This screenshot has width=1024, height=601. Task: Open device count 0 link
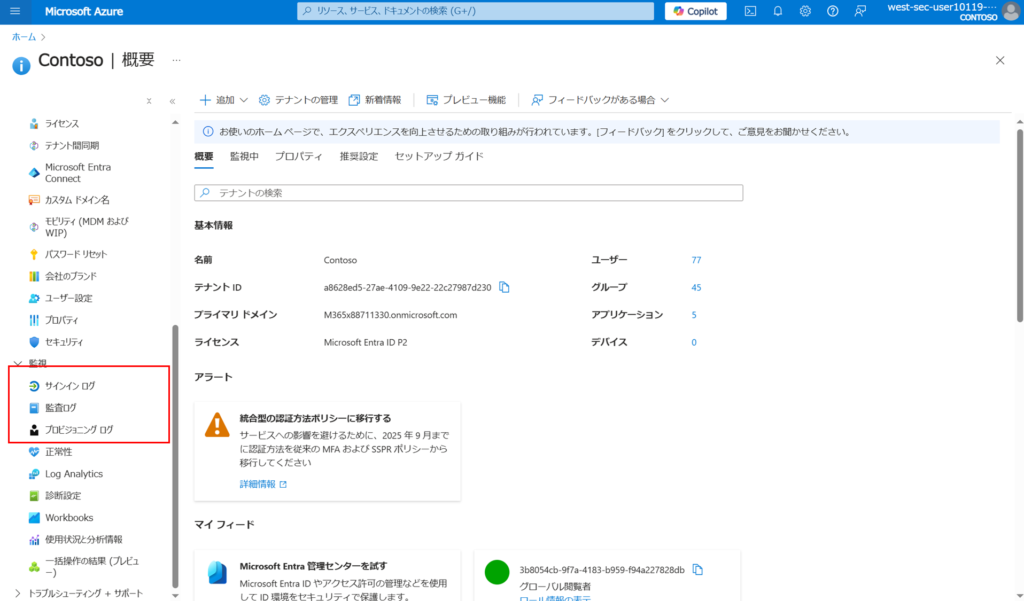tap(694, 342)
